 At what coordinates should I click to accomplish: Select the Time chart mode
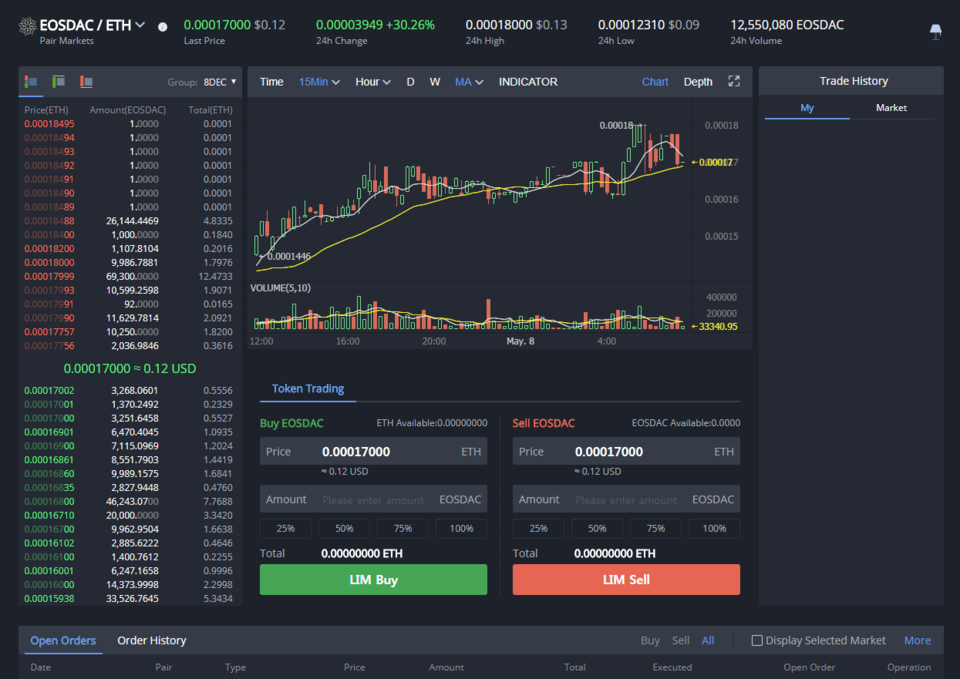pos(271,82)
